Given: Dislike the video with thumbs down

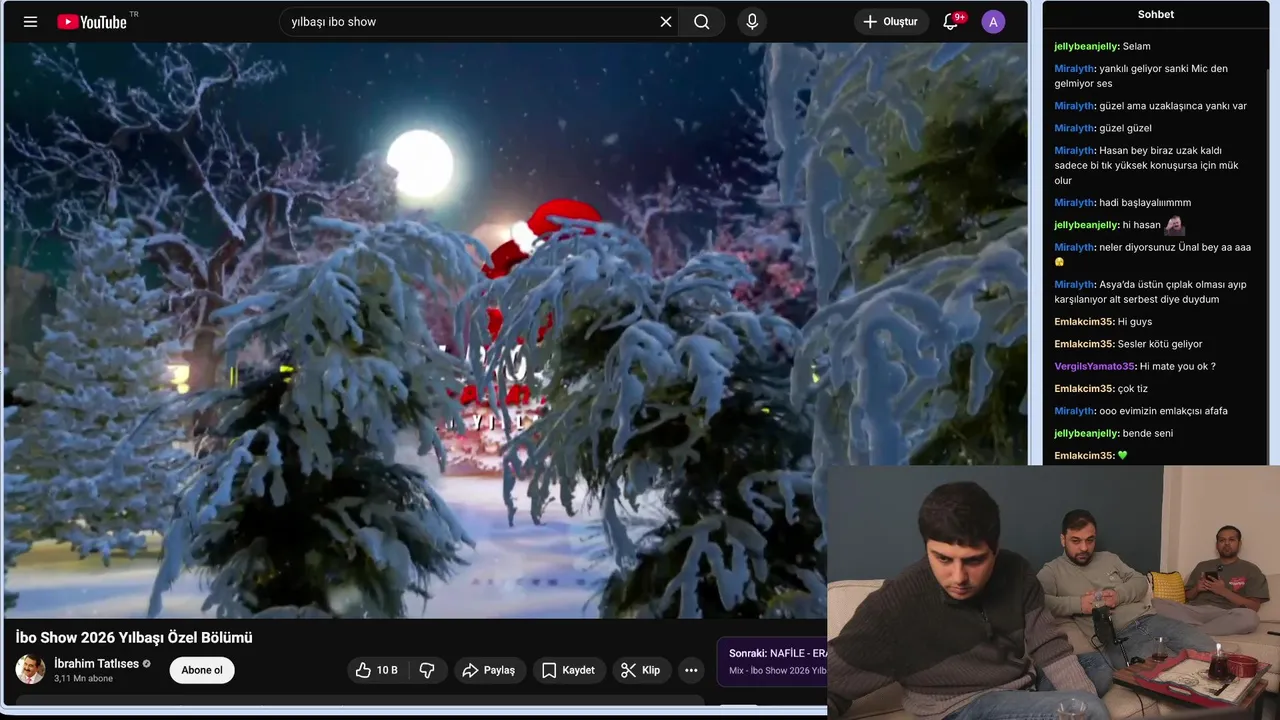Looking at the screenshot, I should pyautogui.click(x=427, y=670).
